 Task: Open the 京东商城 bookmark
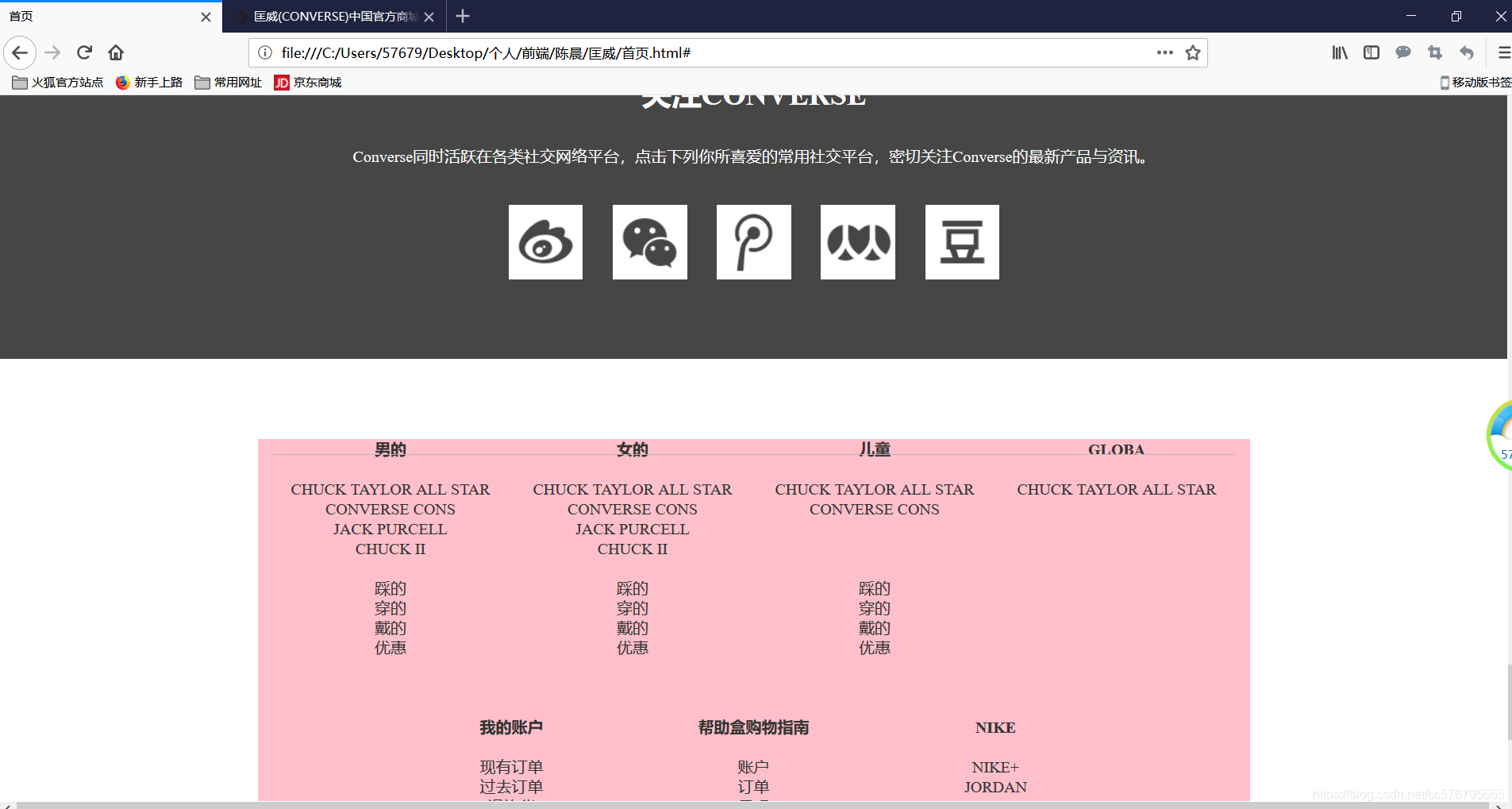(308, 83)
